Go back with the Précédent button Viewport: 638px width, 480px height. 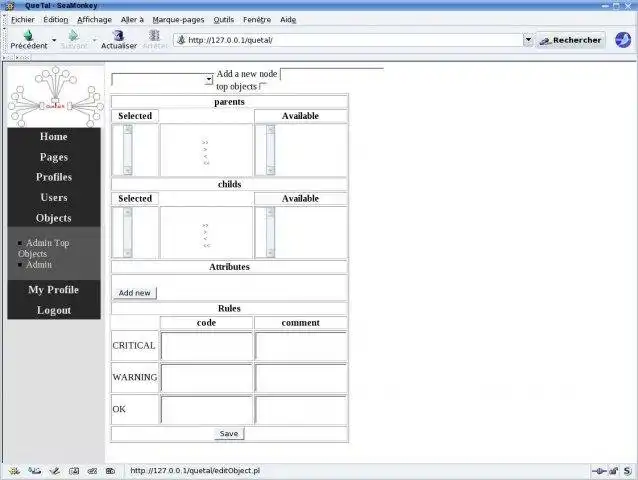click(28, 39)
